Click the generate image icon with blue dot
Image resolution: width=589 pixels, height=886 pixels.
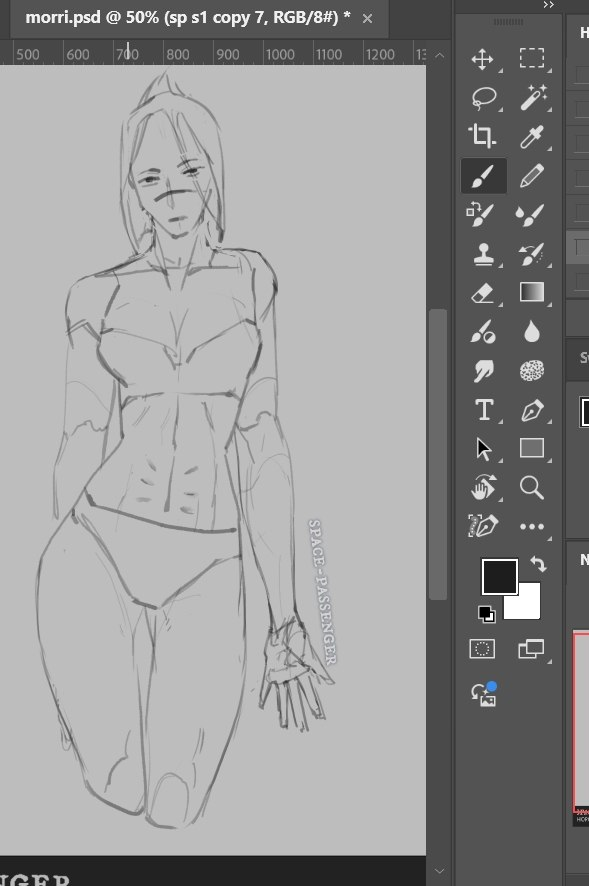484,694
